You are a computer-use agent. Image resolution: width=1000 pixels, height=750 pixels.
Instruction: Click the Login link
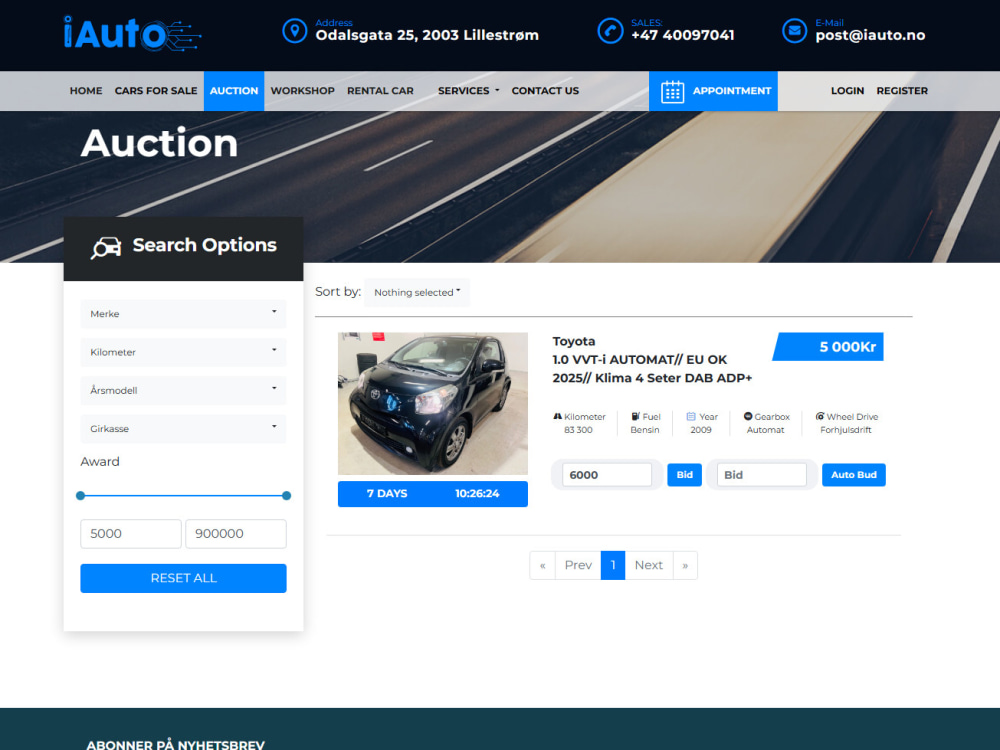point(847,91)
